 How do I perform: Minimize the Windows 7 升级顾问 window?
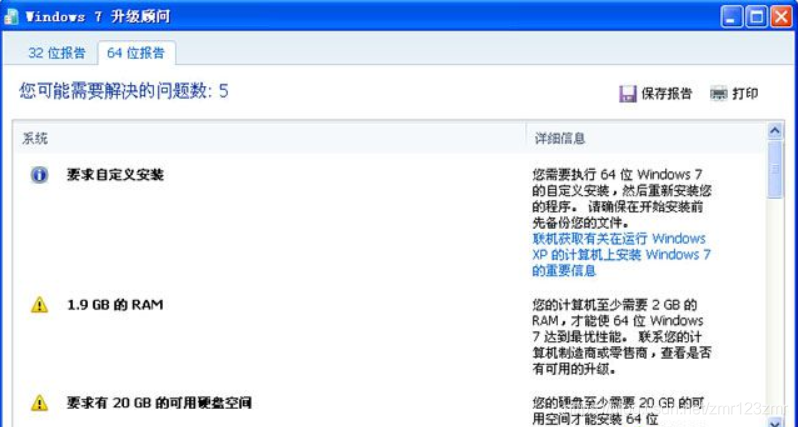coord(731,18)
